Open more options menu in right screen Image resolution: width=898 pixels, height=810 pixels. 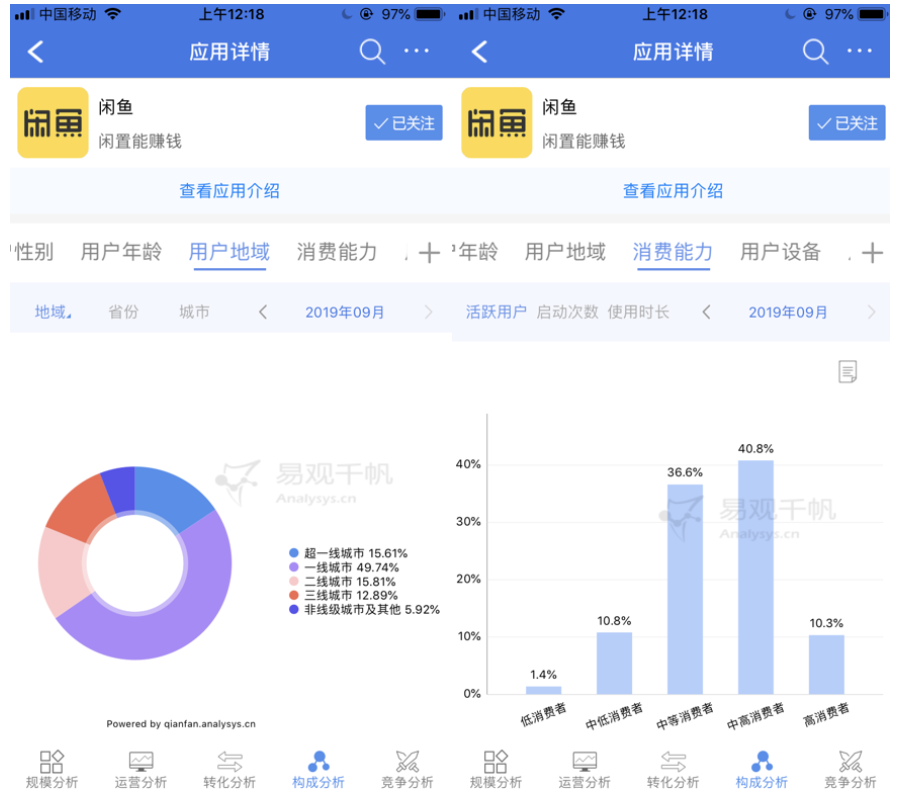pos(860,51)
